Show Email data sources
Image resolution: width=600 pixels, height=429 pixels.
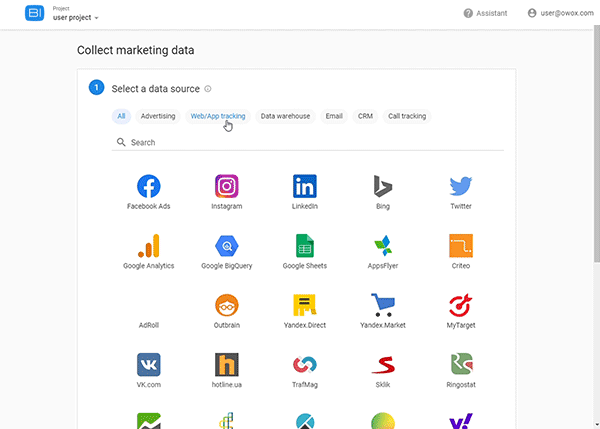pos(334,116)
